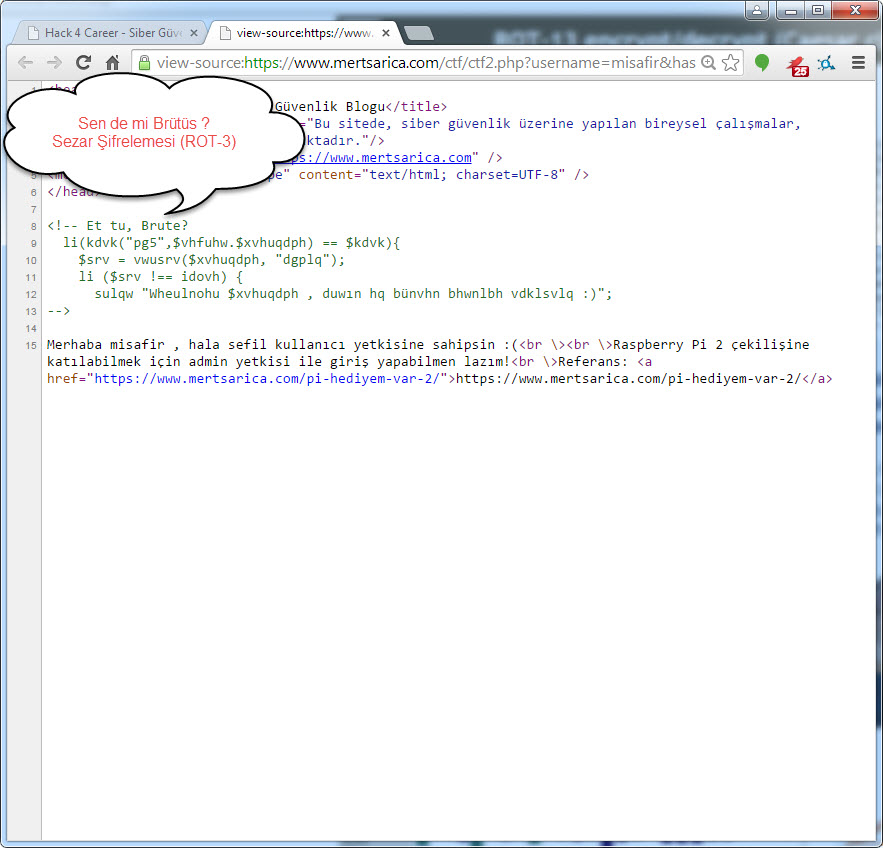The width and height of the screenshot is (883, 848).
Task: Open the Chrome hamburger menu
Action: (x=858, y=63)
